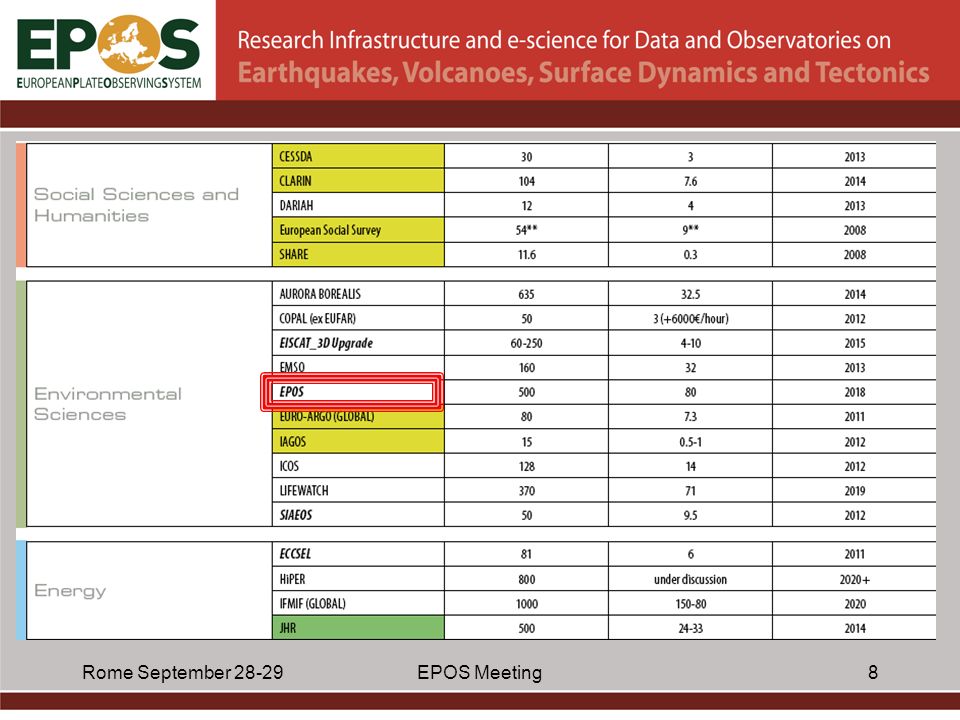Click the '0.5-1' cell in IAGOS row

[691, 442]
